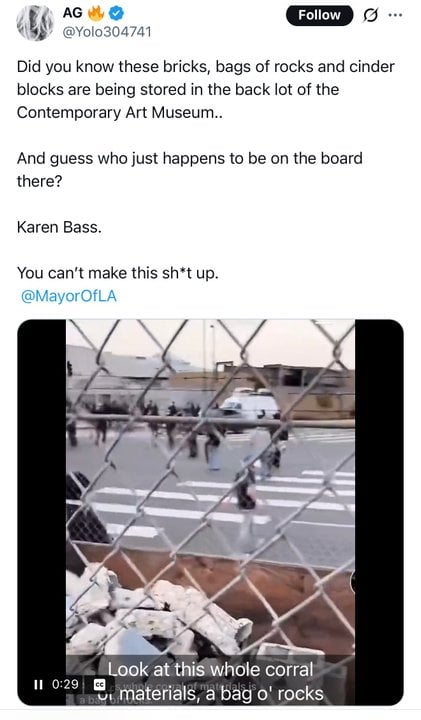This screenshot has height=720, width=421.
Task: Open the @MayorOfLA mention link
Action: tap(69, 296)
